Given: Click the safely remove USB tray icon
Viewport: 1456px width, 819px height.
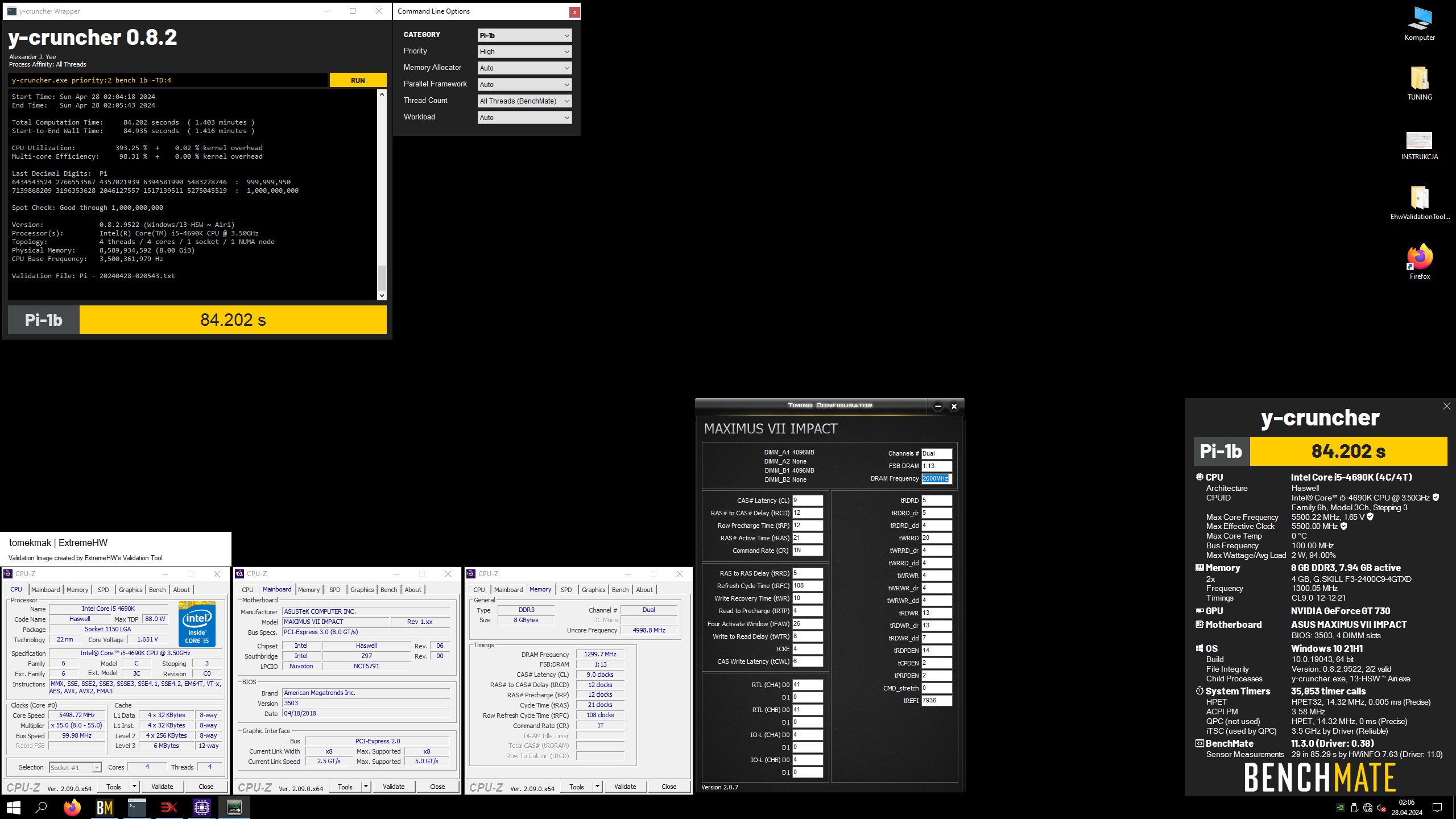Looking at the screenshot, I should click(x=1354, y=808).
